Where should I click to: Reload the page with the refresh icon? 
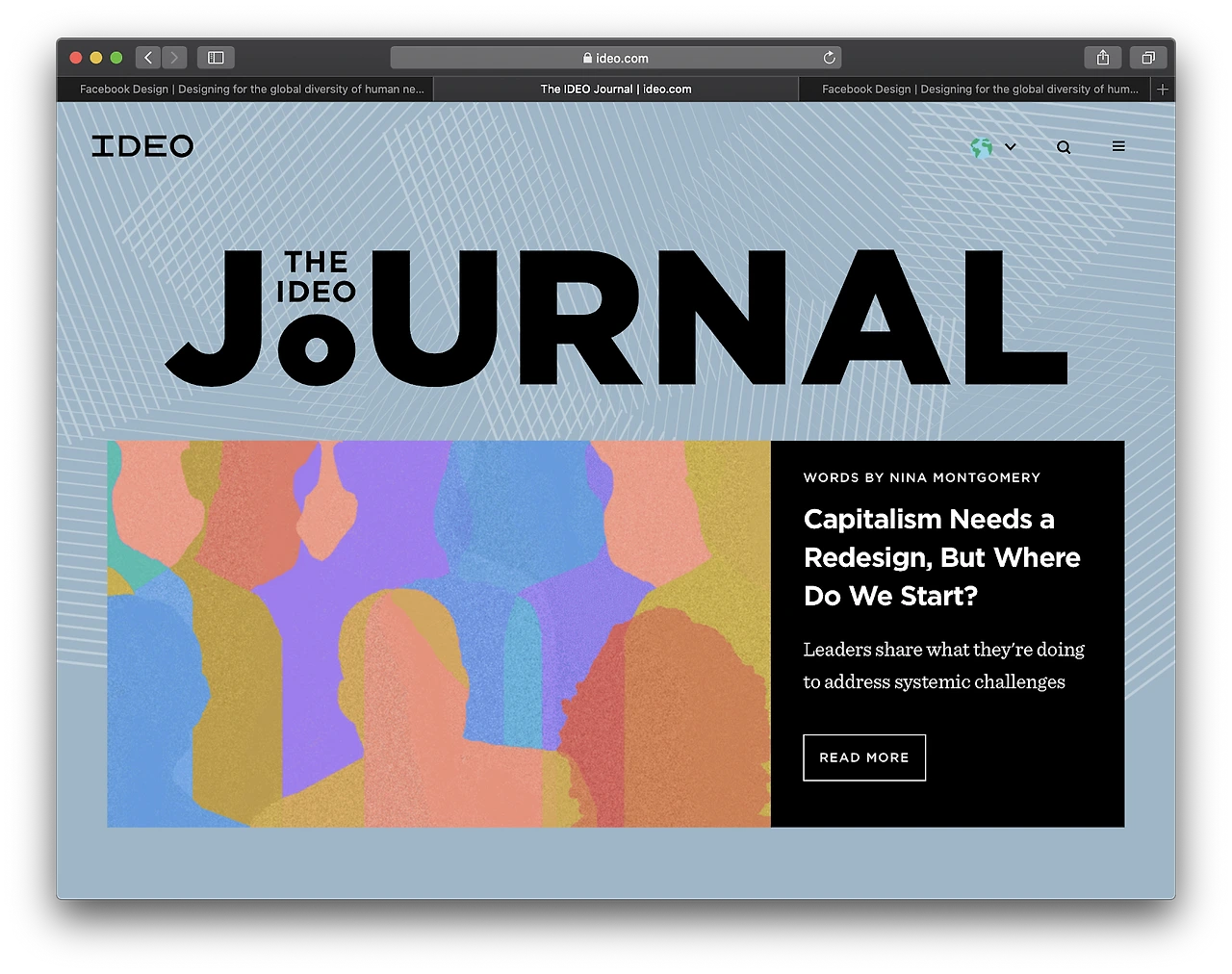pos(829,58)
